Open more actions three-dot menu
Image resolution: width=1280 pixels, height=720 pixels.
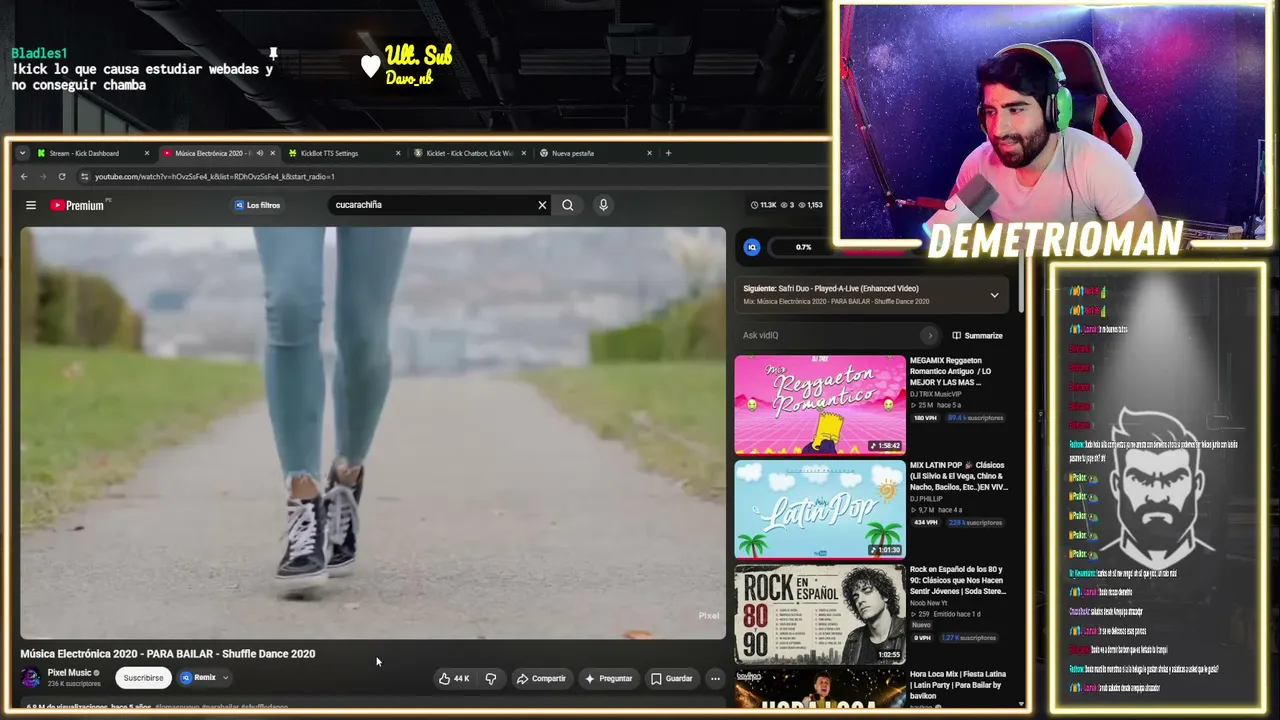coord(715,678)
